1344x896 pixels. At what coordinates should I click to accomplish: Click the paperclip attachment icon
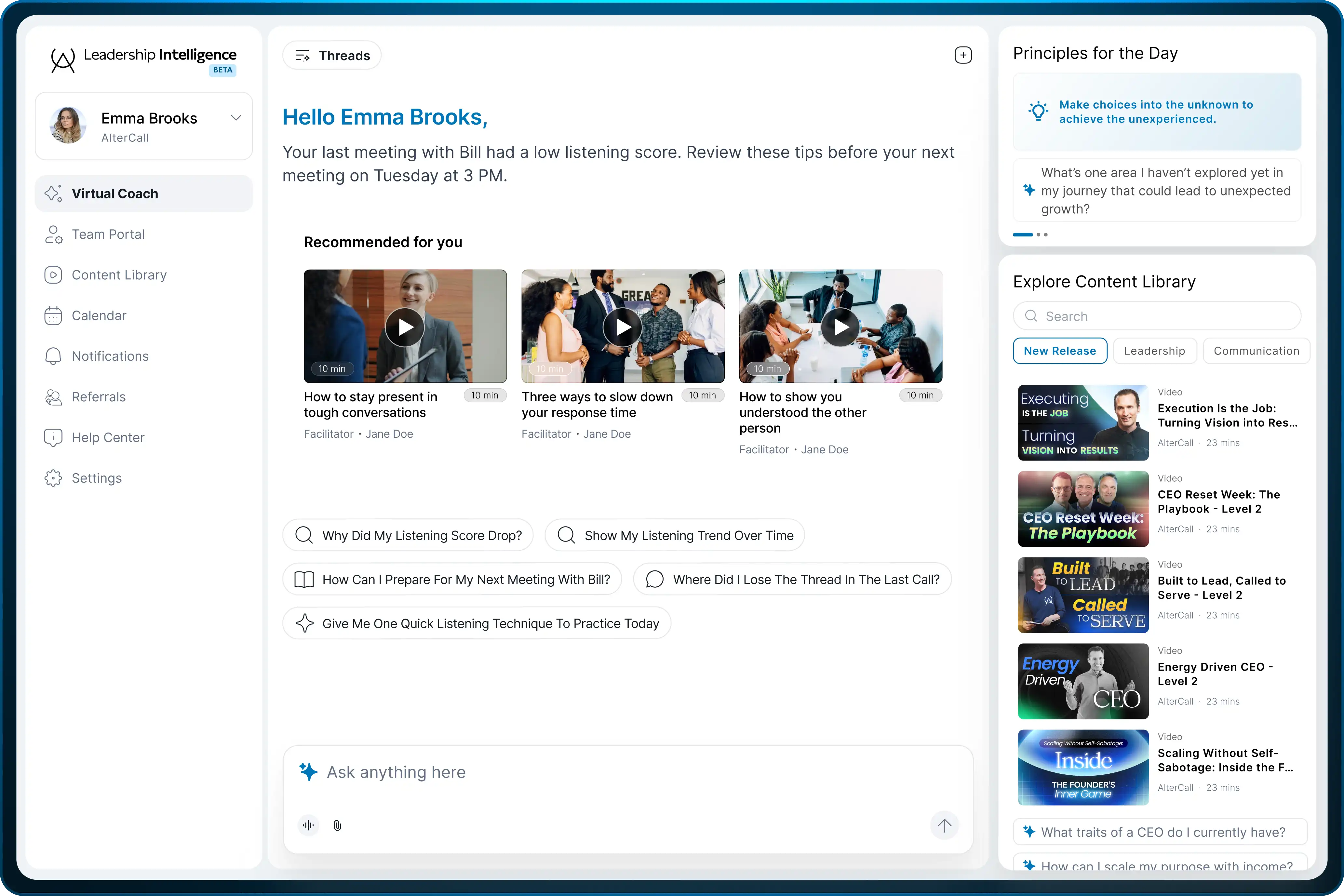[337, 825]
